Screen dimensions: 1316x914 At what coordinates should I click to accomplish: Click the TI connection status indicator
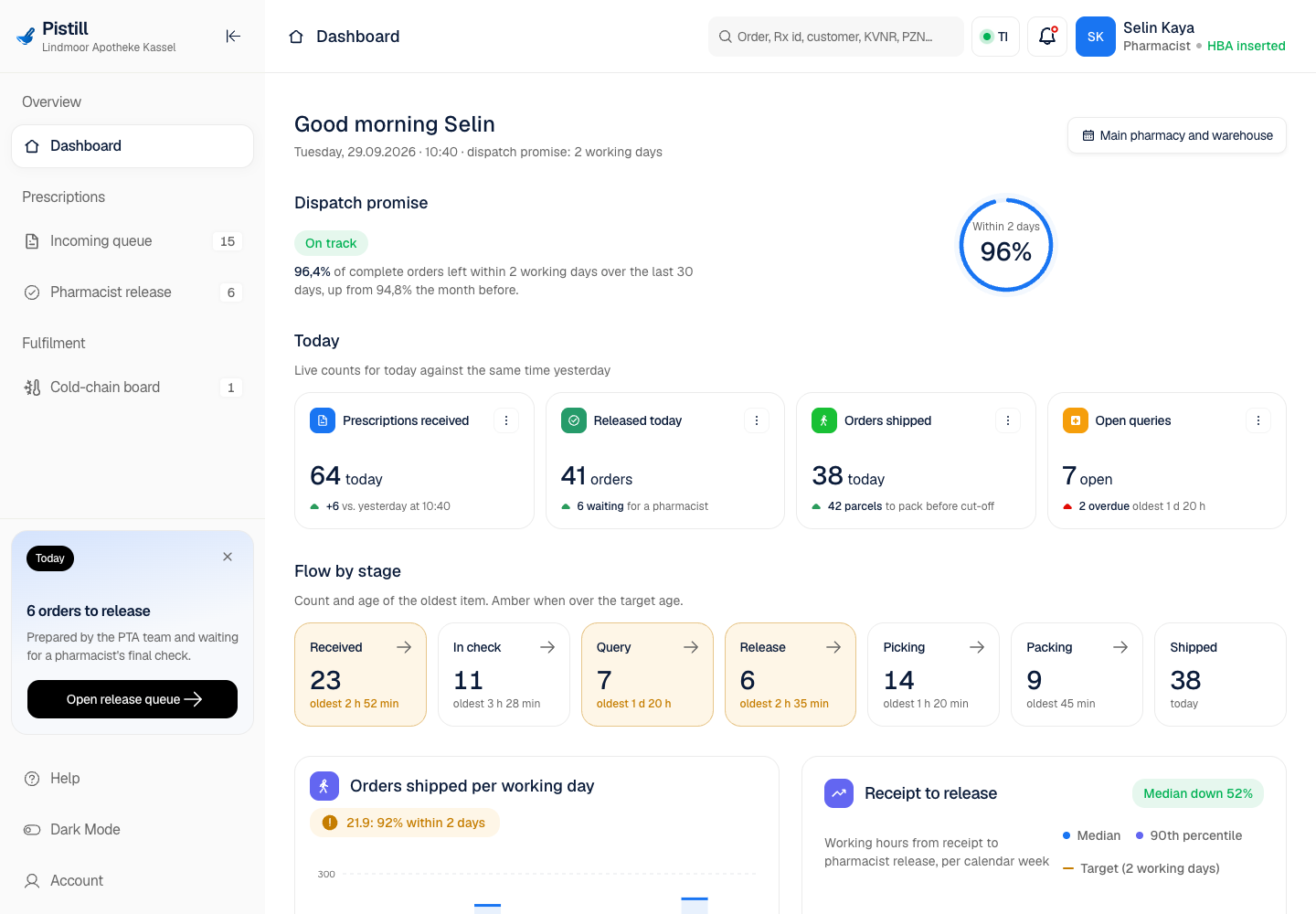click(995, 37)
